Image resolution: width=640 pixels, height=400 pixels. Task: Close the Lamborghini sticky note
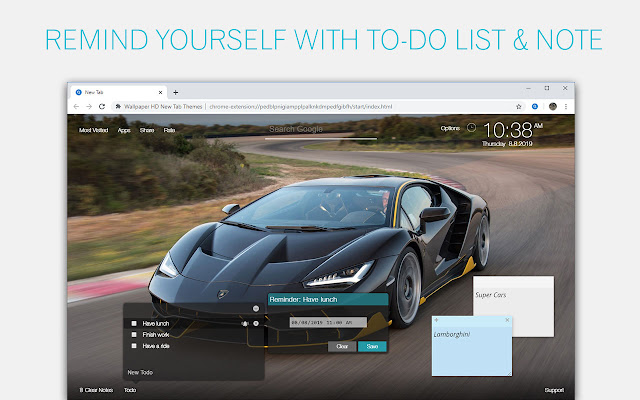(507, 320)
